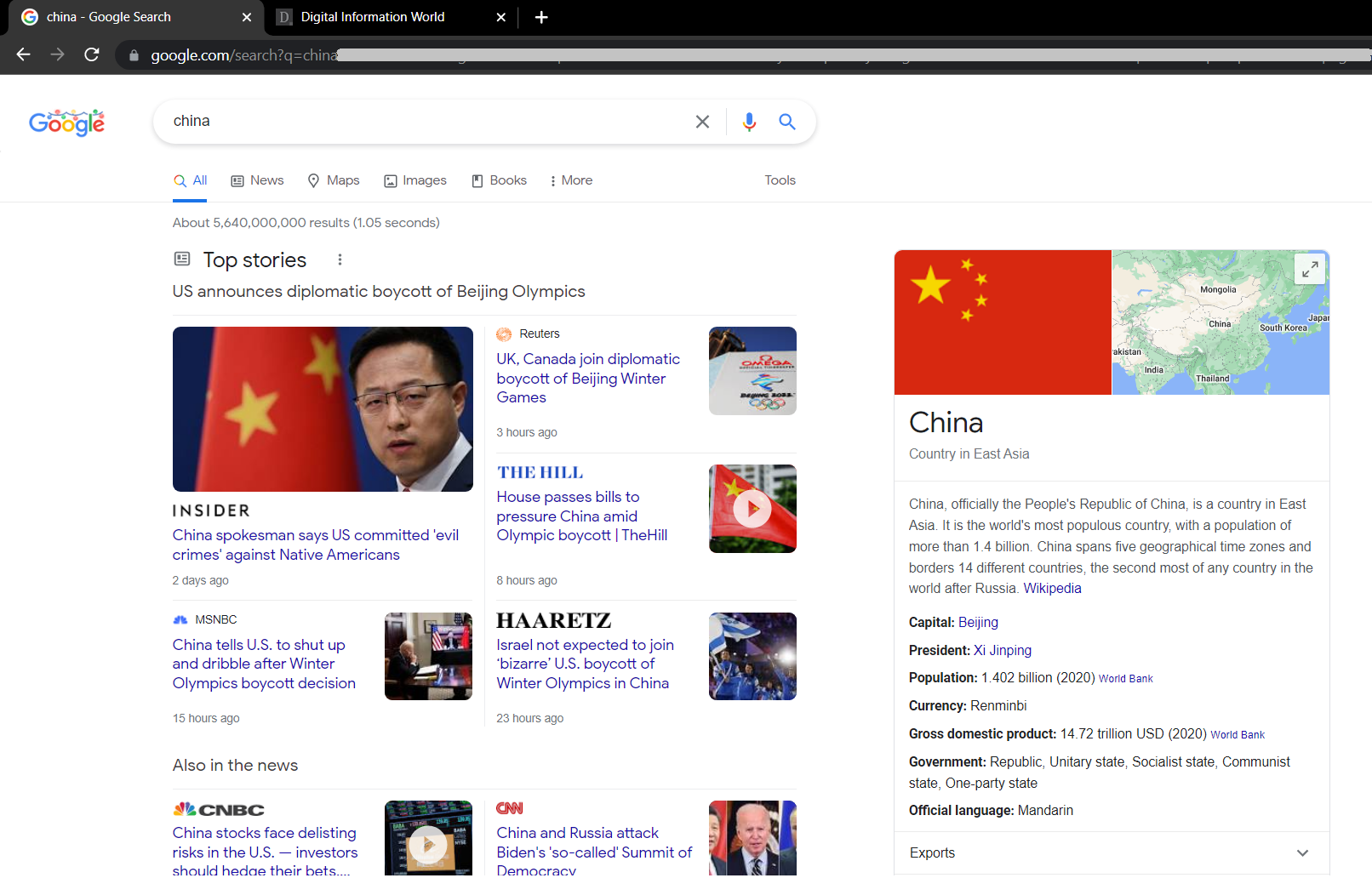Expand the knowledge panel map
The width and height of the screenshot is (1372, 878).
pos(1310,269)
